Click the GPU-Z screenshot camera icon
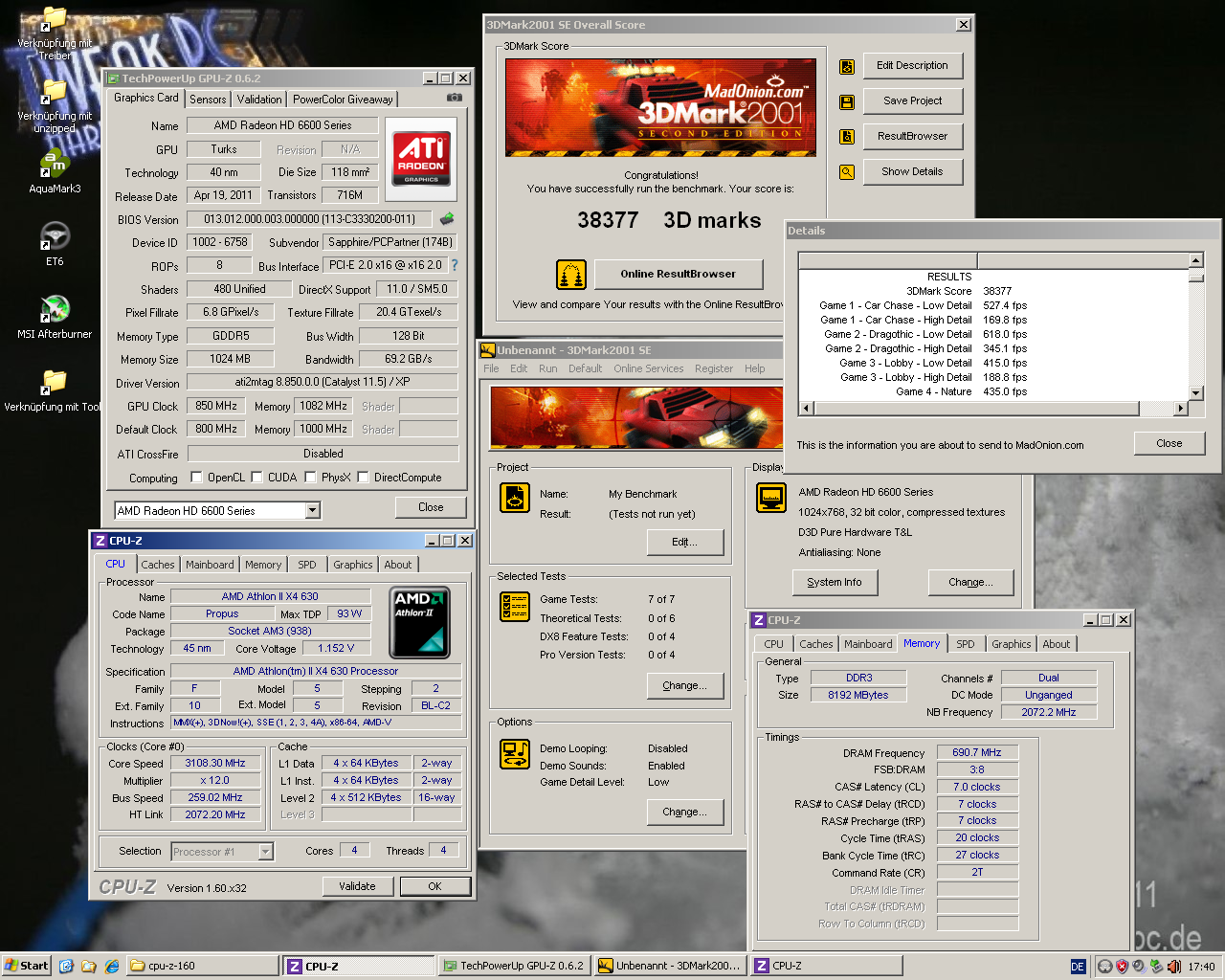1225x980 pixels. coord(455,98)
